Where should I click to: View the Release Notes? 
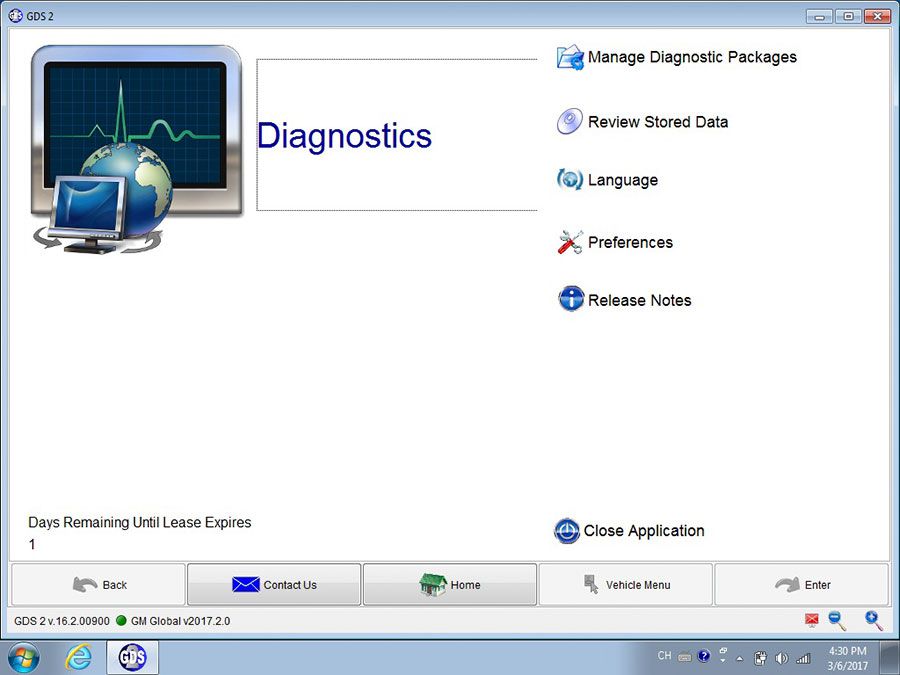[x=638, y=300]
